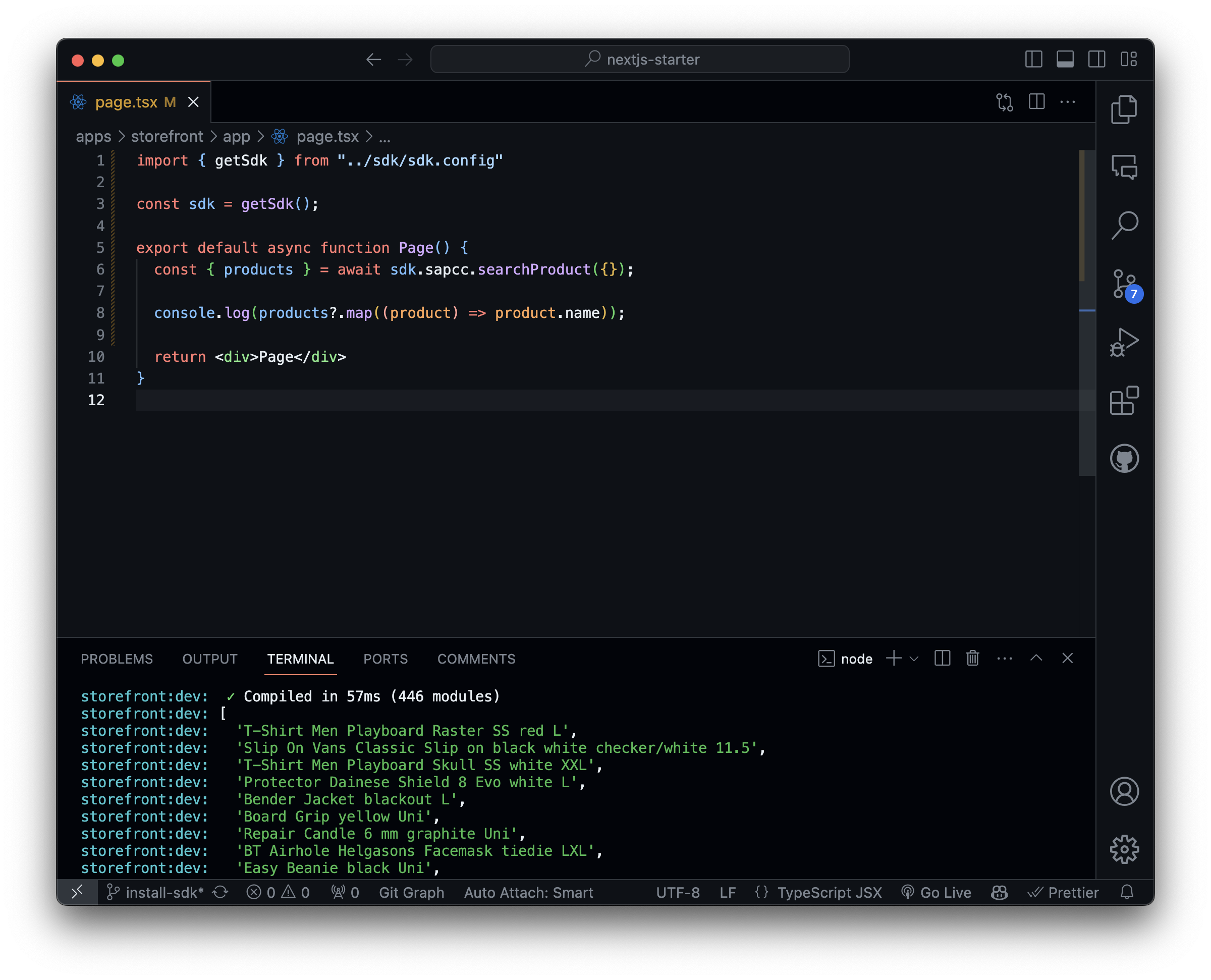This screenshot has height=980, width=1211.
Task: Switch to the TERMINAL panel tab
Action: [300, 659]
